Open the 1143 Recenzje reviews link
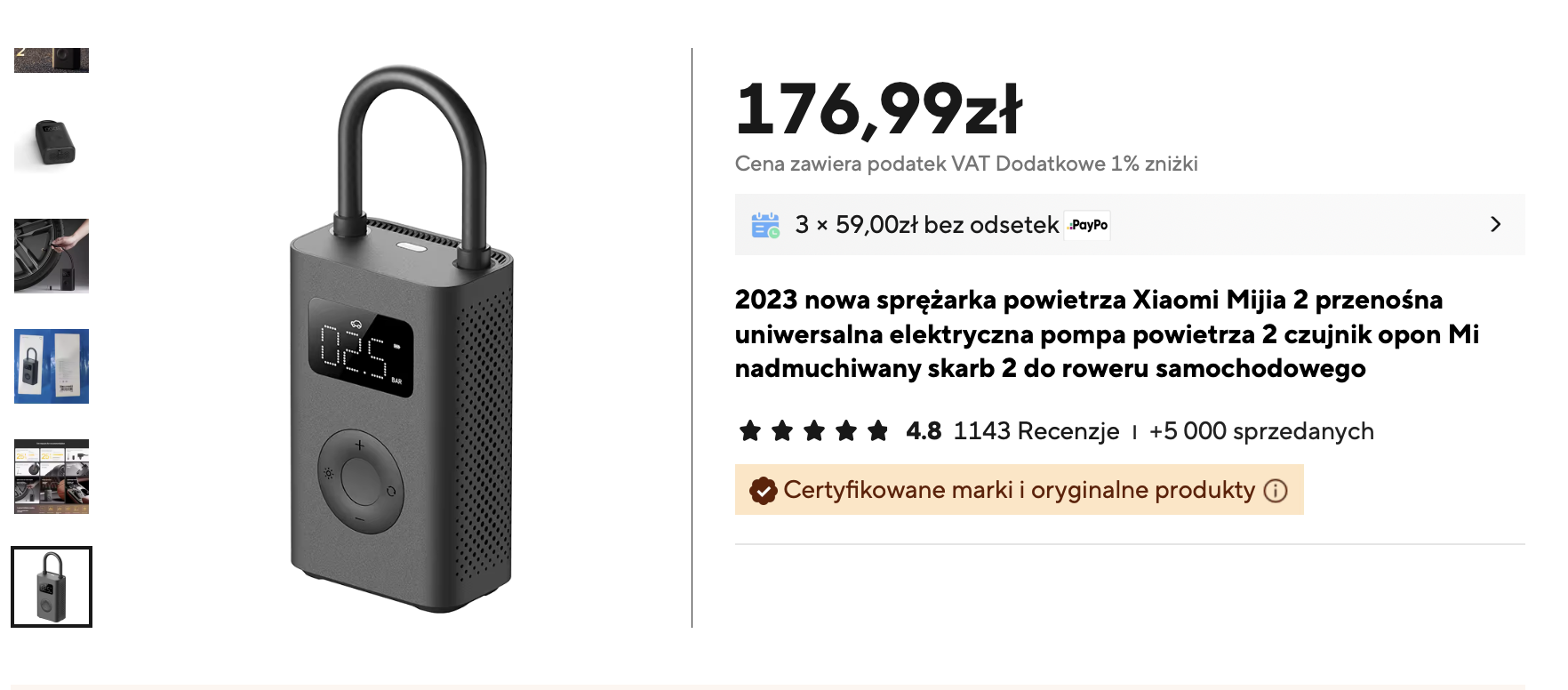Image resolution: width=1568 pixels, height=690 pixels. [1036, 431]
